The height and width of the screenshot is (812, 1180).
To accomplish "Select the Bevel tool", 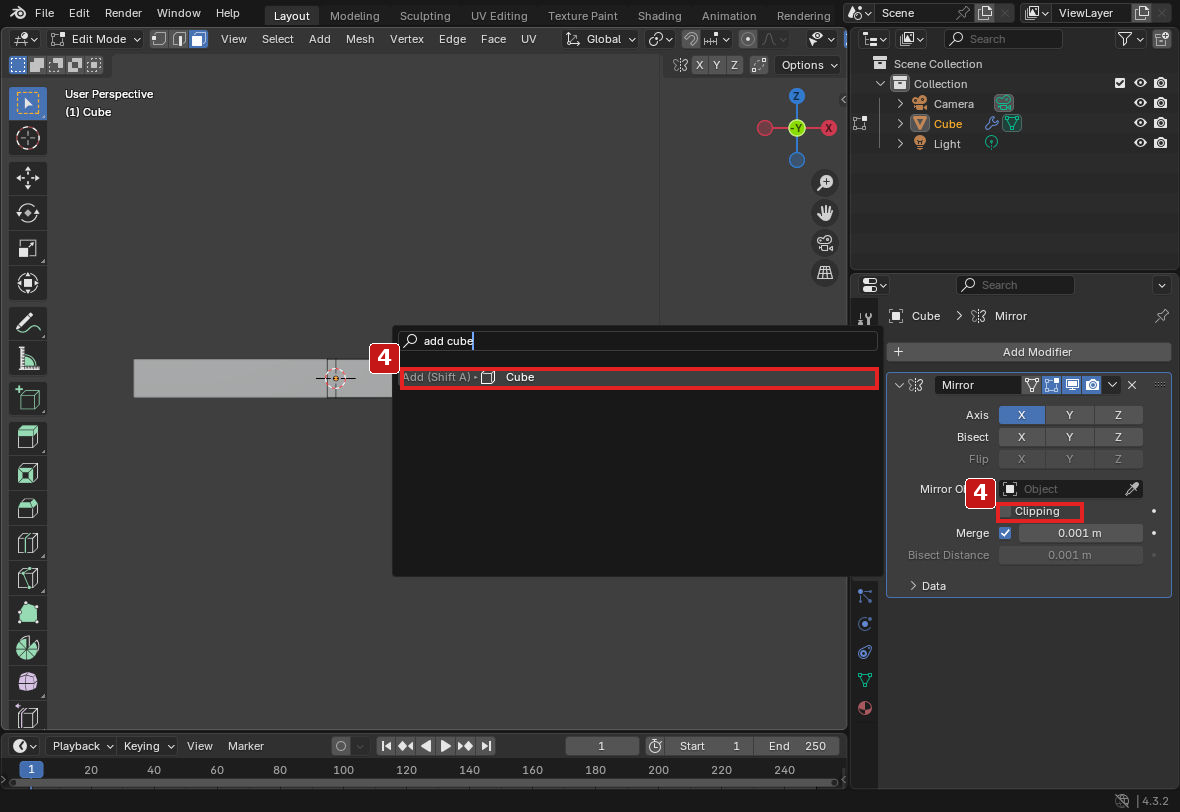I will [28, 508].
